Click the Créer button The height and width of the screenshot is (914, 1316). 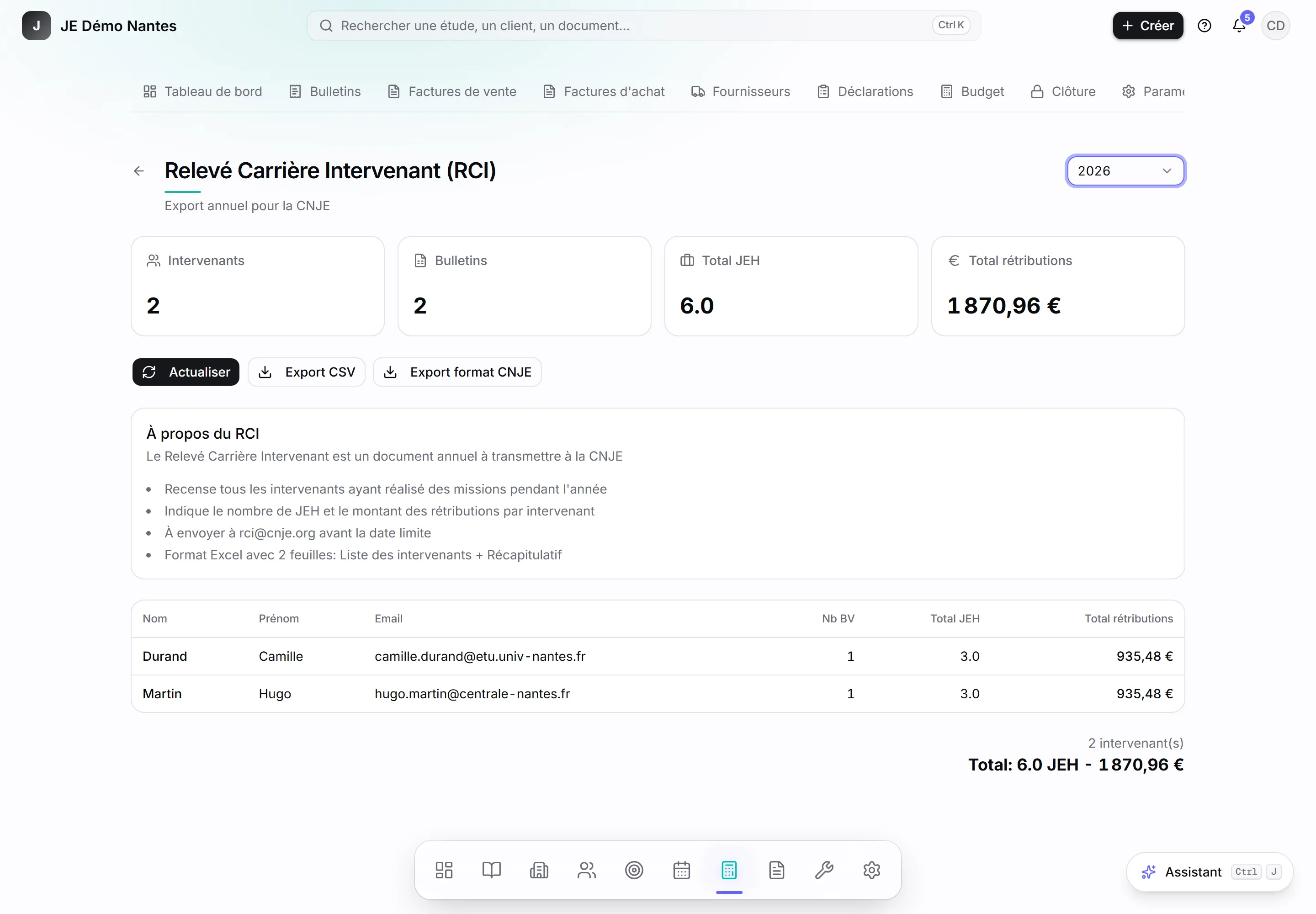[1148, 26]
